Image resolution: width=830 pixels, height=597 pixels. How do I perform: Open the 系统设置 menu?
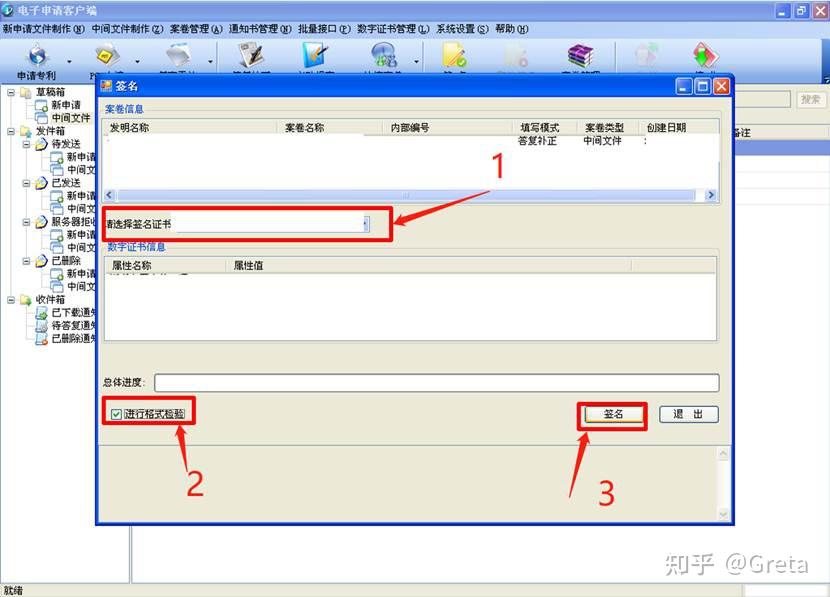462,29
